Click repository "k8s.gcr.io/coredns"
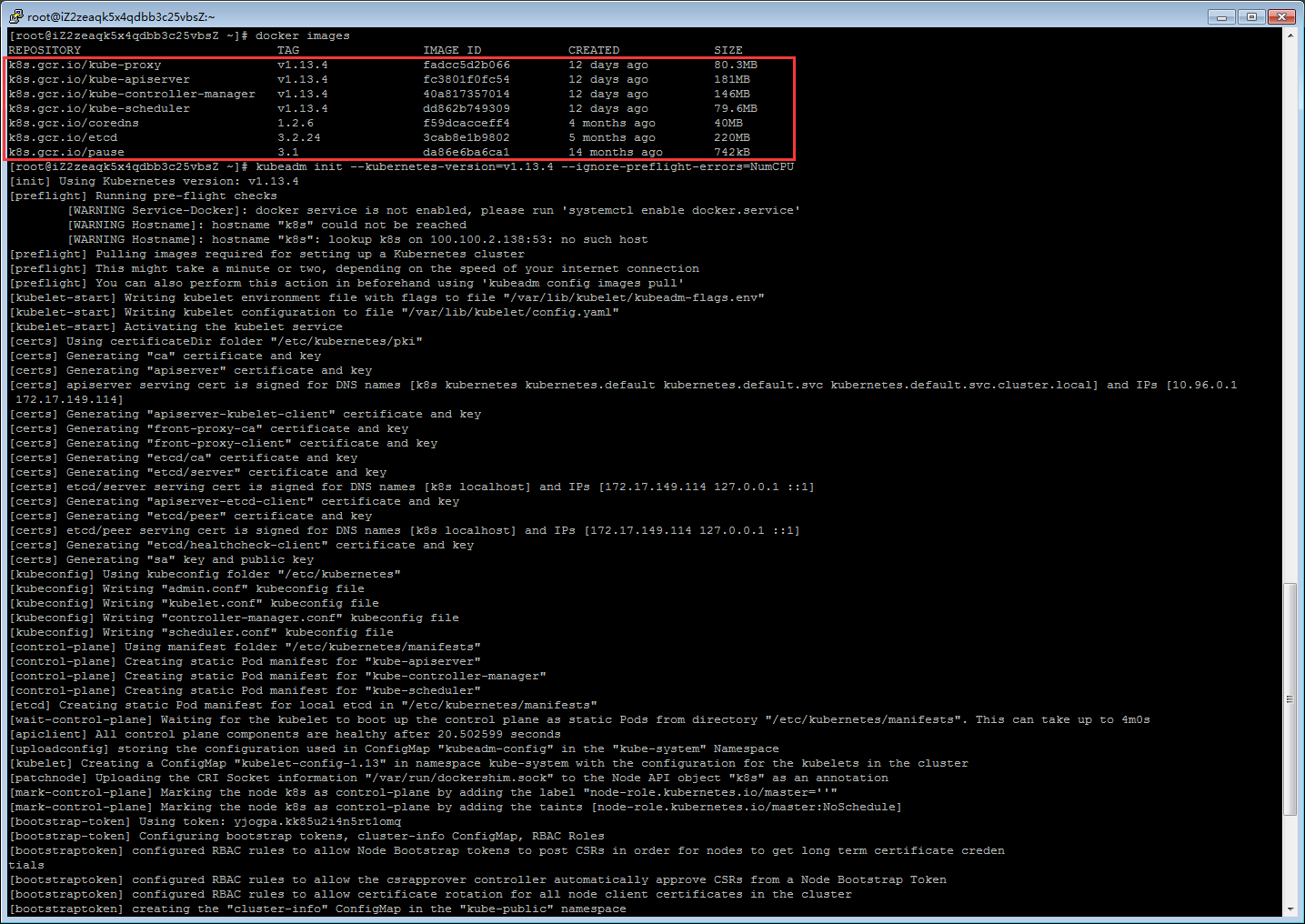The height and width of the screenshot is (924, 1305). click(x=74, y=123)
